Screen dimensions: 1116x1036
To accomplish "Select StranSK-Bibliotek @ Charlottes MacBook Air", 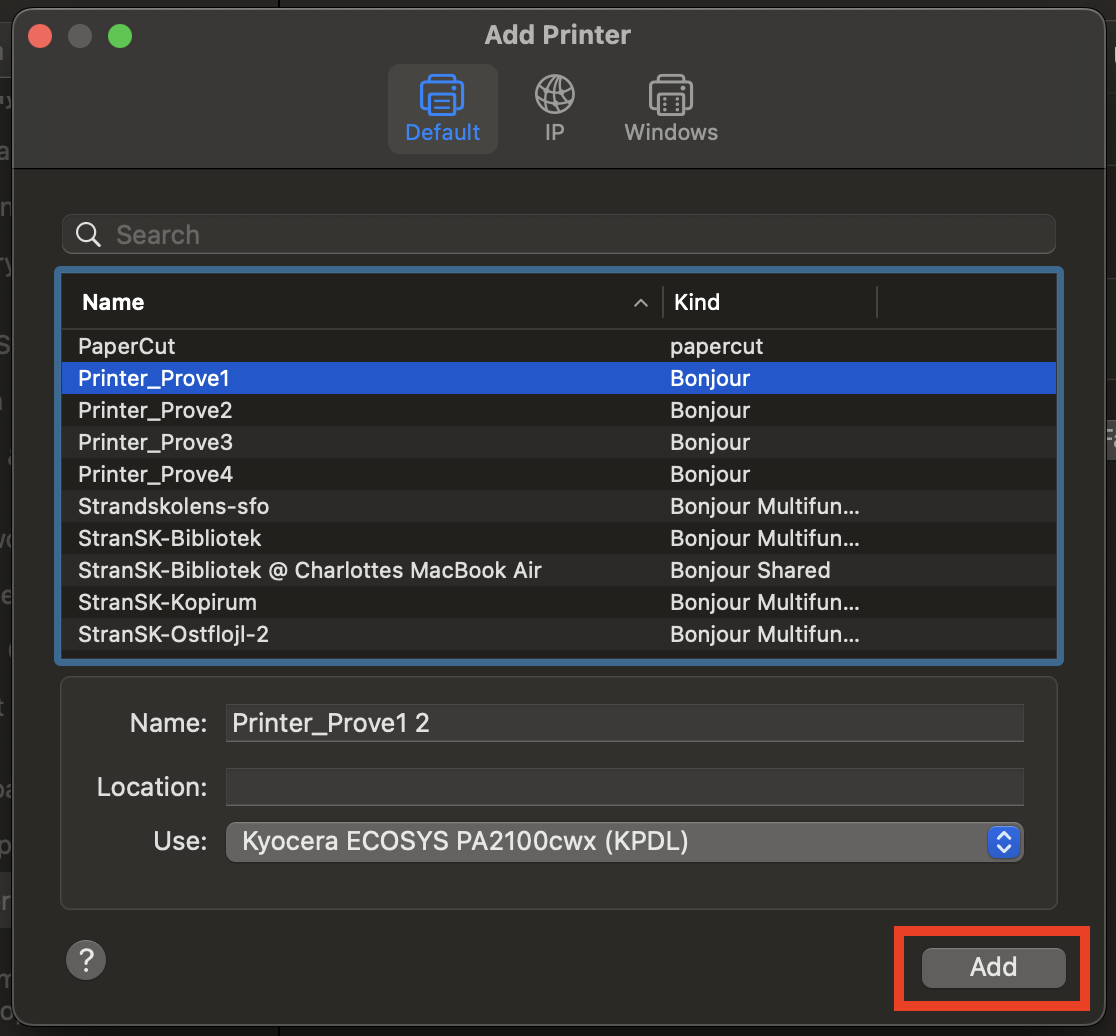I will click(310, 570).
